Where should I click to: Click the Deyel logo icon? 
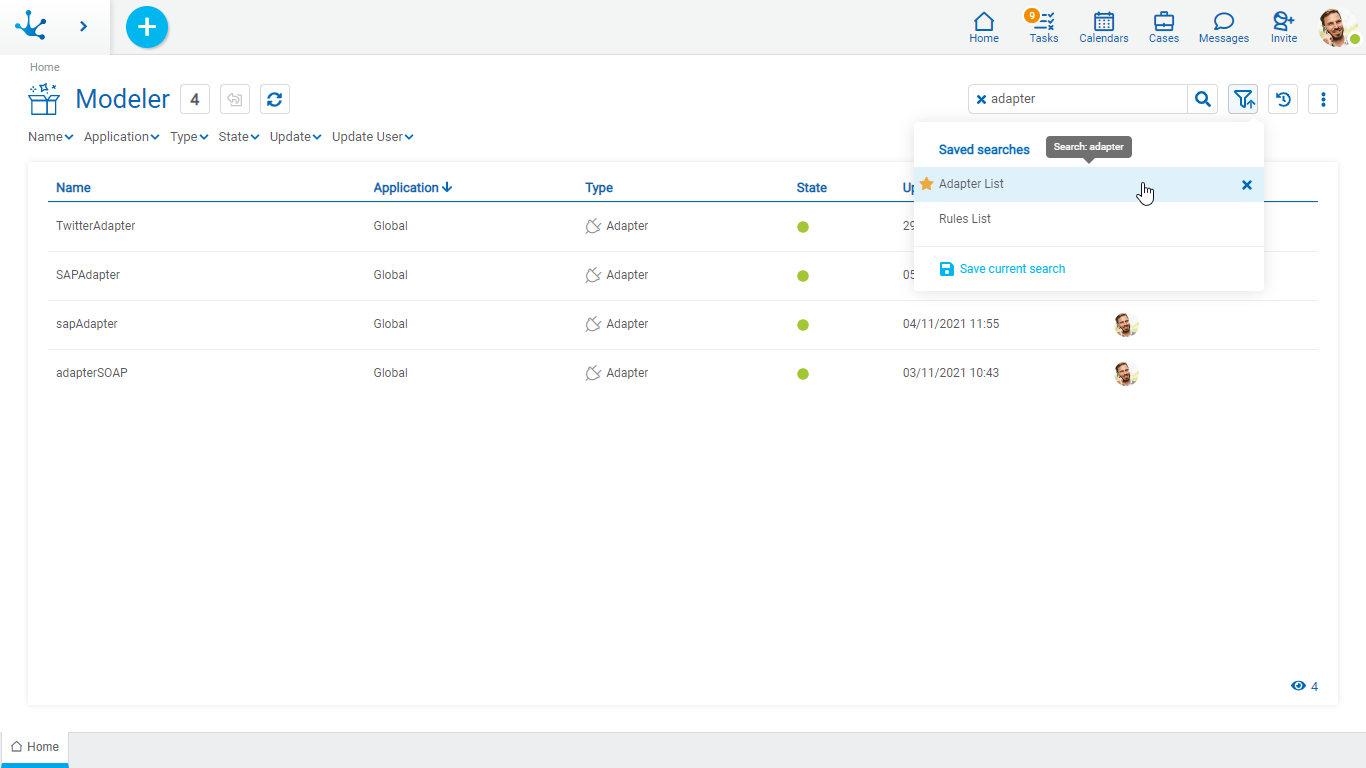(x=31, y=25)
